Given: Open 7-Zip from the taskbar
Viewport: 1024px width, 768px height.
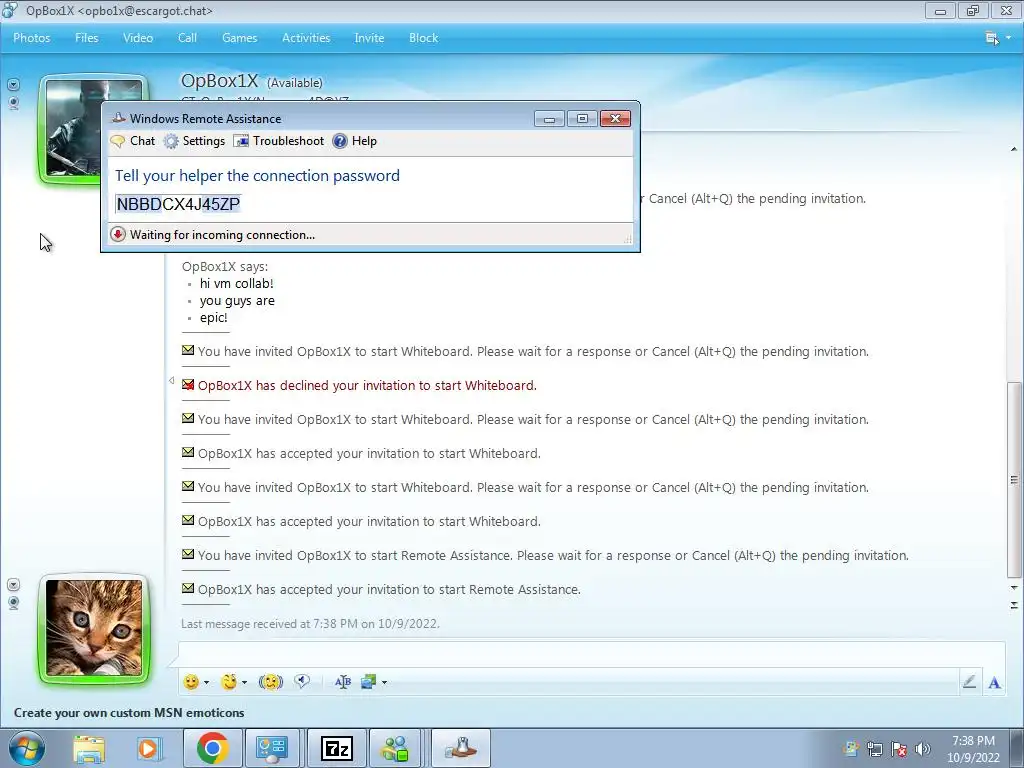Looking at the screenshot, I should (337, 748).
